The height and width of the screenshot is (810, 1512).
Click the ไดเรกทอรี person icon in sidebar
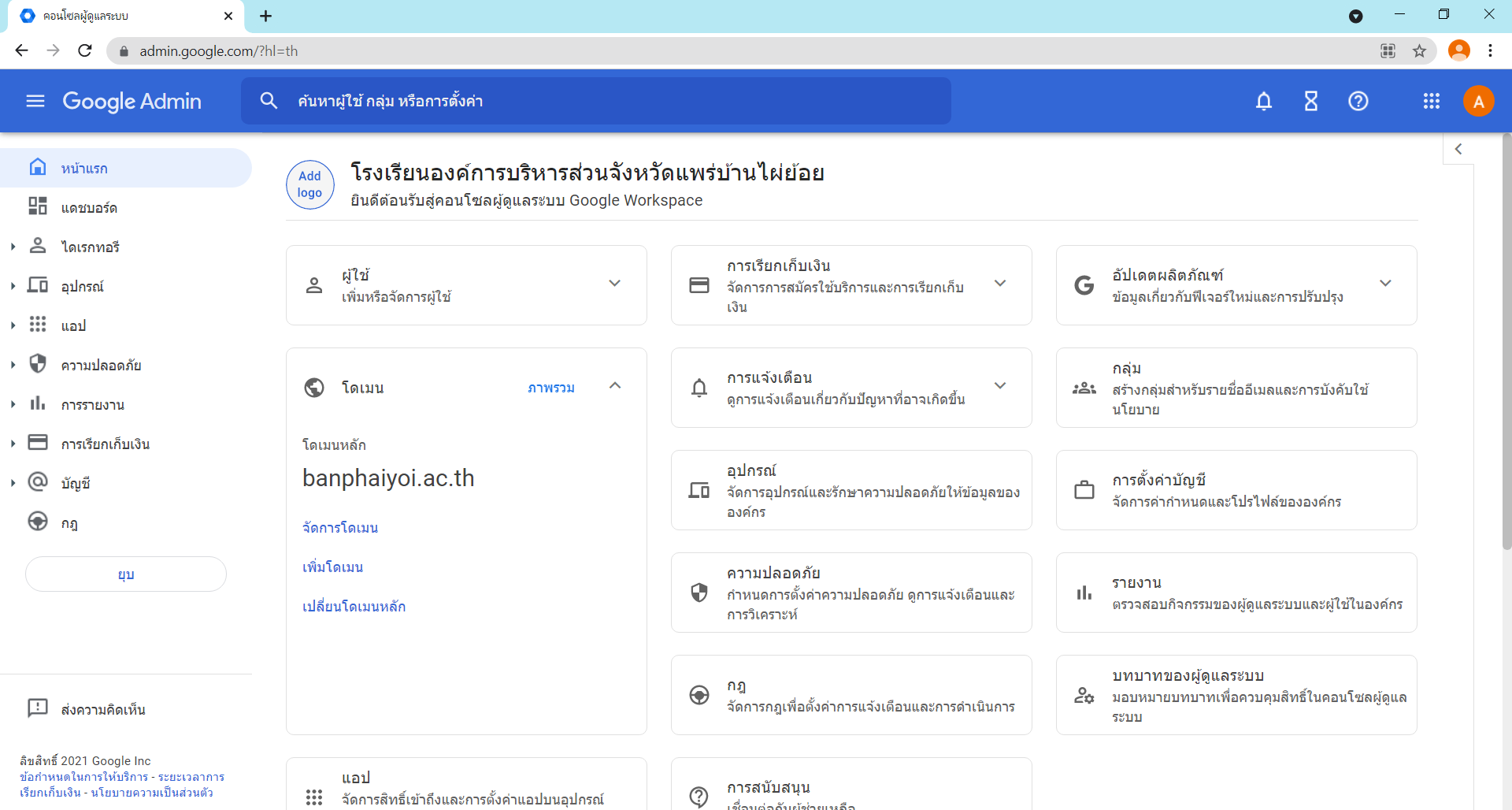38,246
